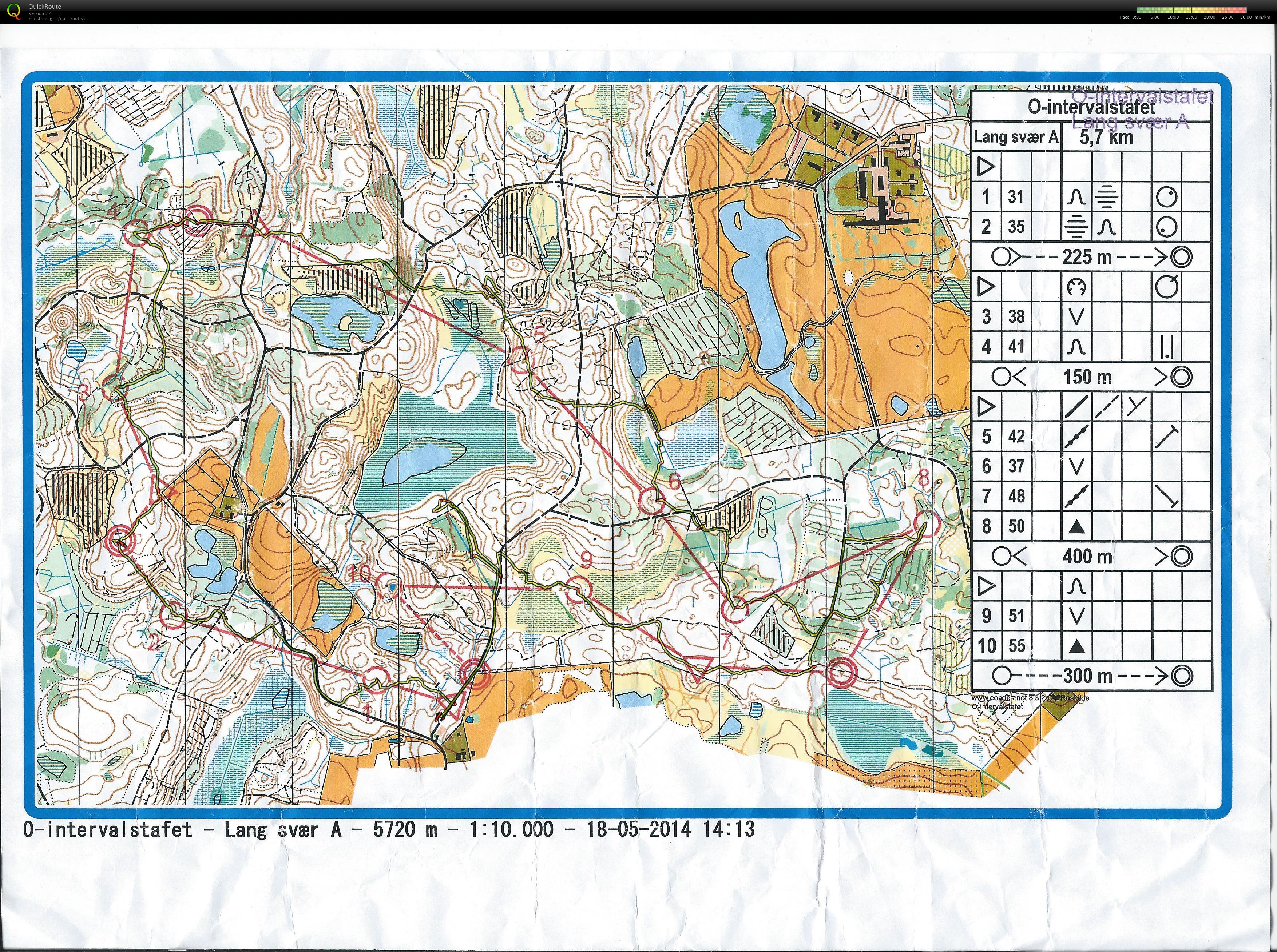Click the Version 2.4 label
The image size is (1277, 952).
tap(40, 13)
